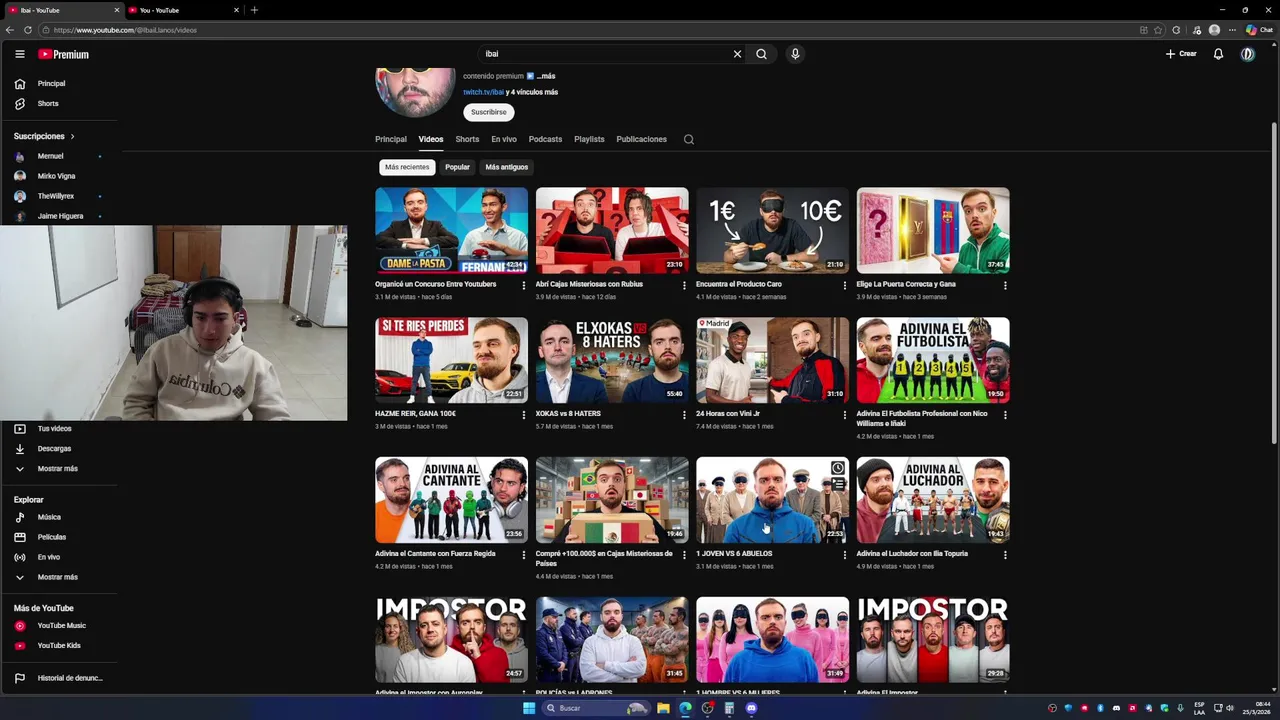Image resolution: width=1280 pixels, height=720 pixels.
Task: Bookmark the page with the star icon
Action: click(x=1158, y=30)
